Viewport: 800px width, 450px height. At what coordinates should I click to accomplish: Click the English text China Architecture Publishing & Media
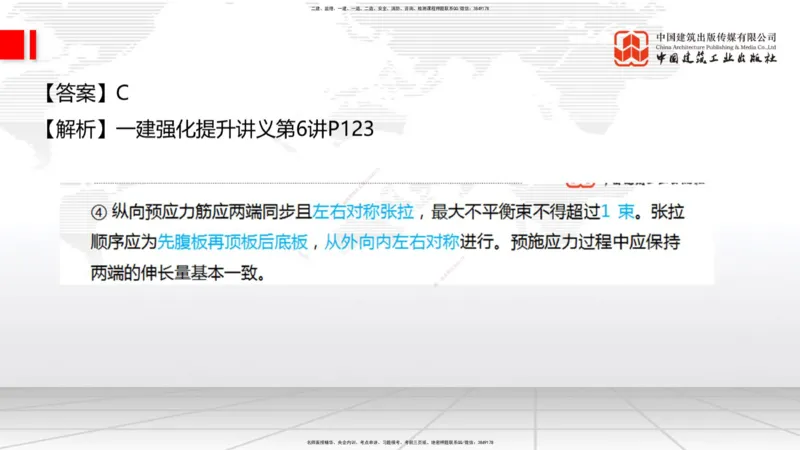point(716,47)
